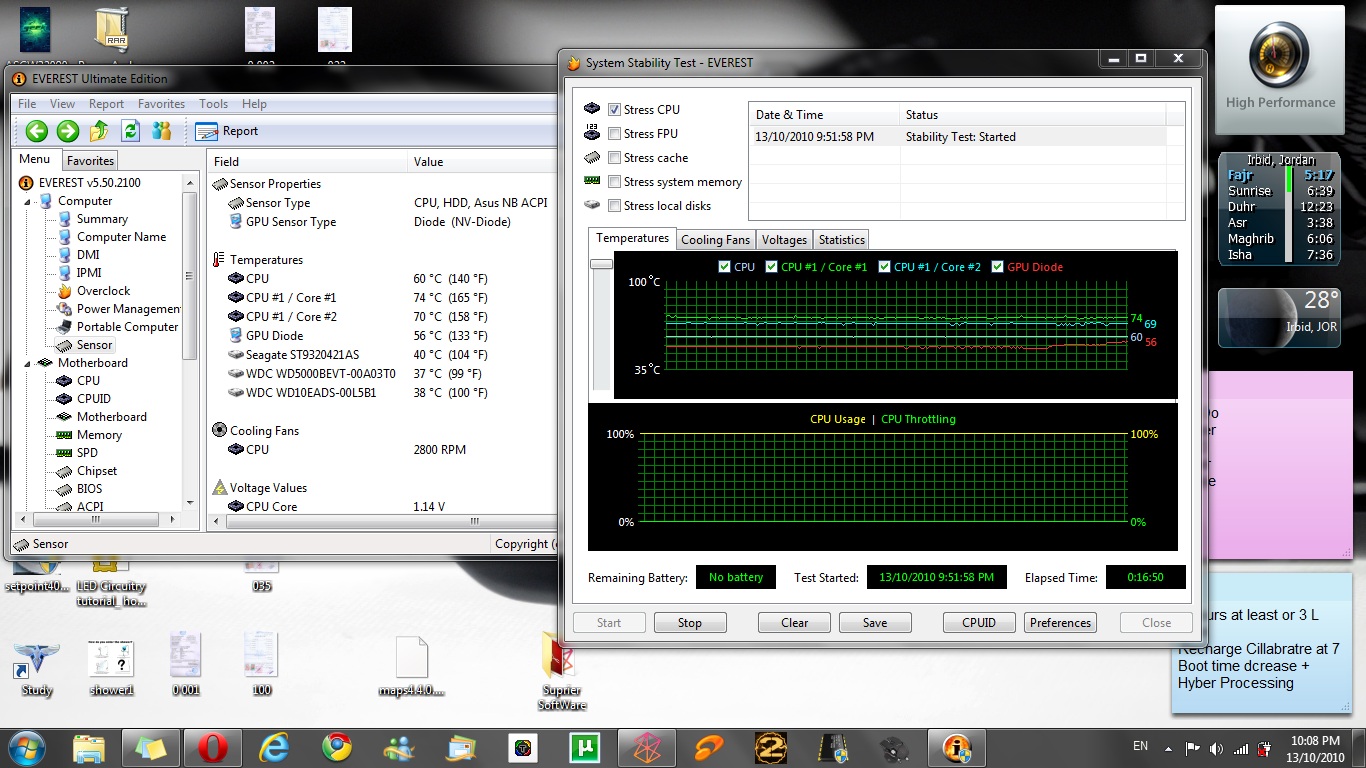This screenshot has height=768, width=1366.
Task: Select the Overclock flame item in tree
Action: 94,291
